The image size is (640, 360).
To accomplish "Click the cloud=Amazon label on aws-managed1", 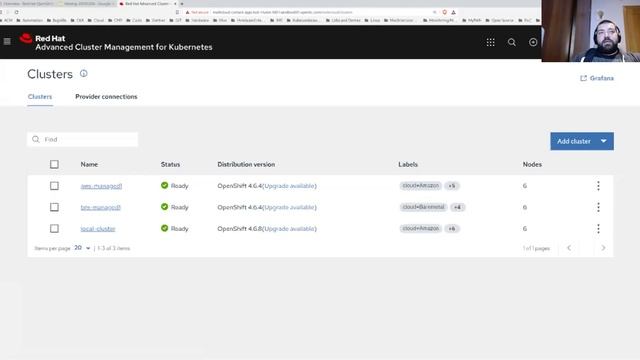I will tap(420, 186).
